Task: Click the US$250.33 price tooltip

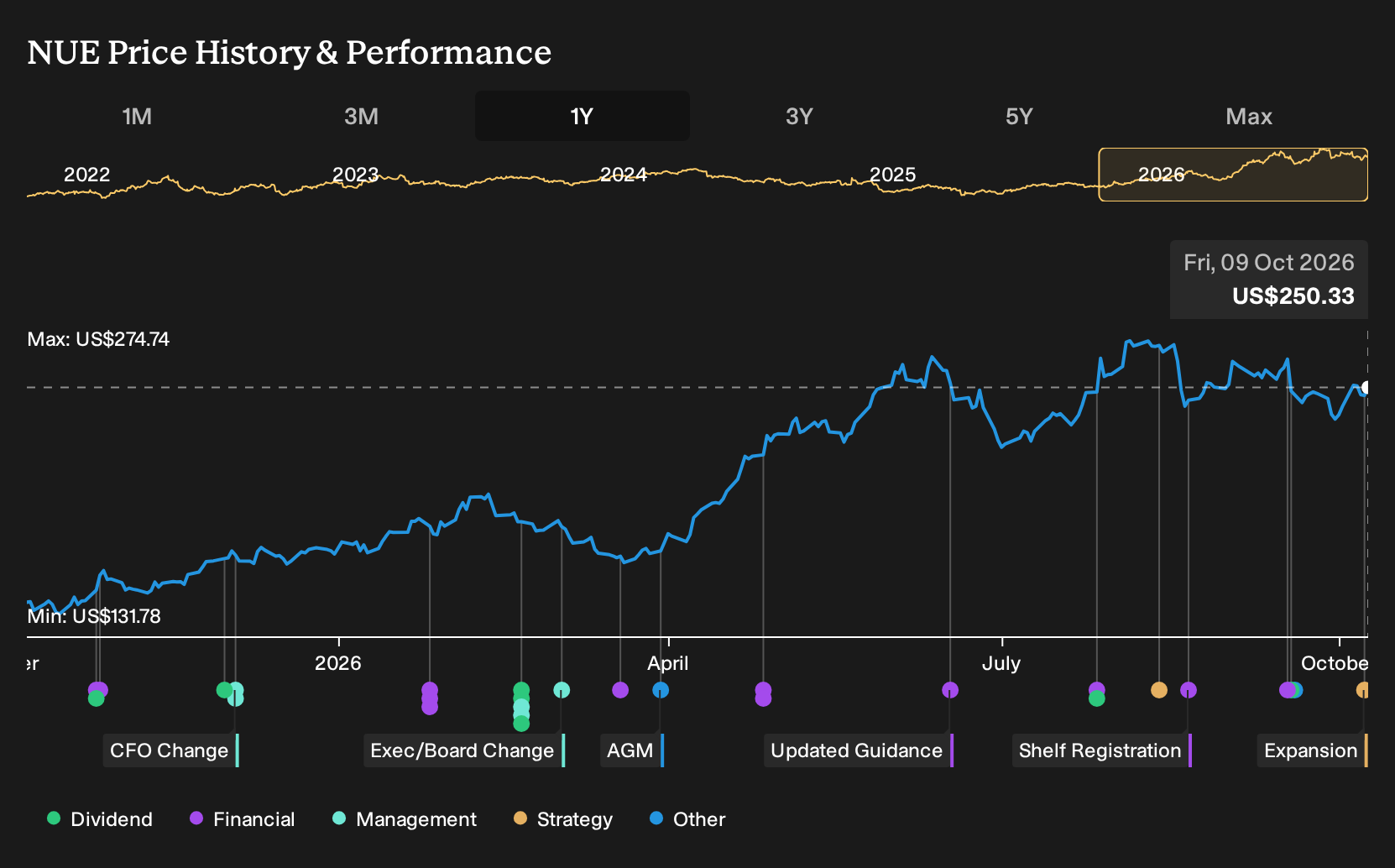Action: tap(1293, 296)
